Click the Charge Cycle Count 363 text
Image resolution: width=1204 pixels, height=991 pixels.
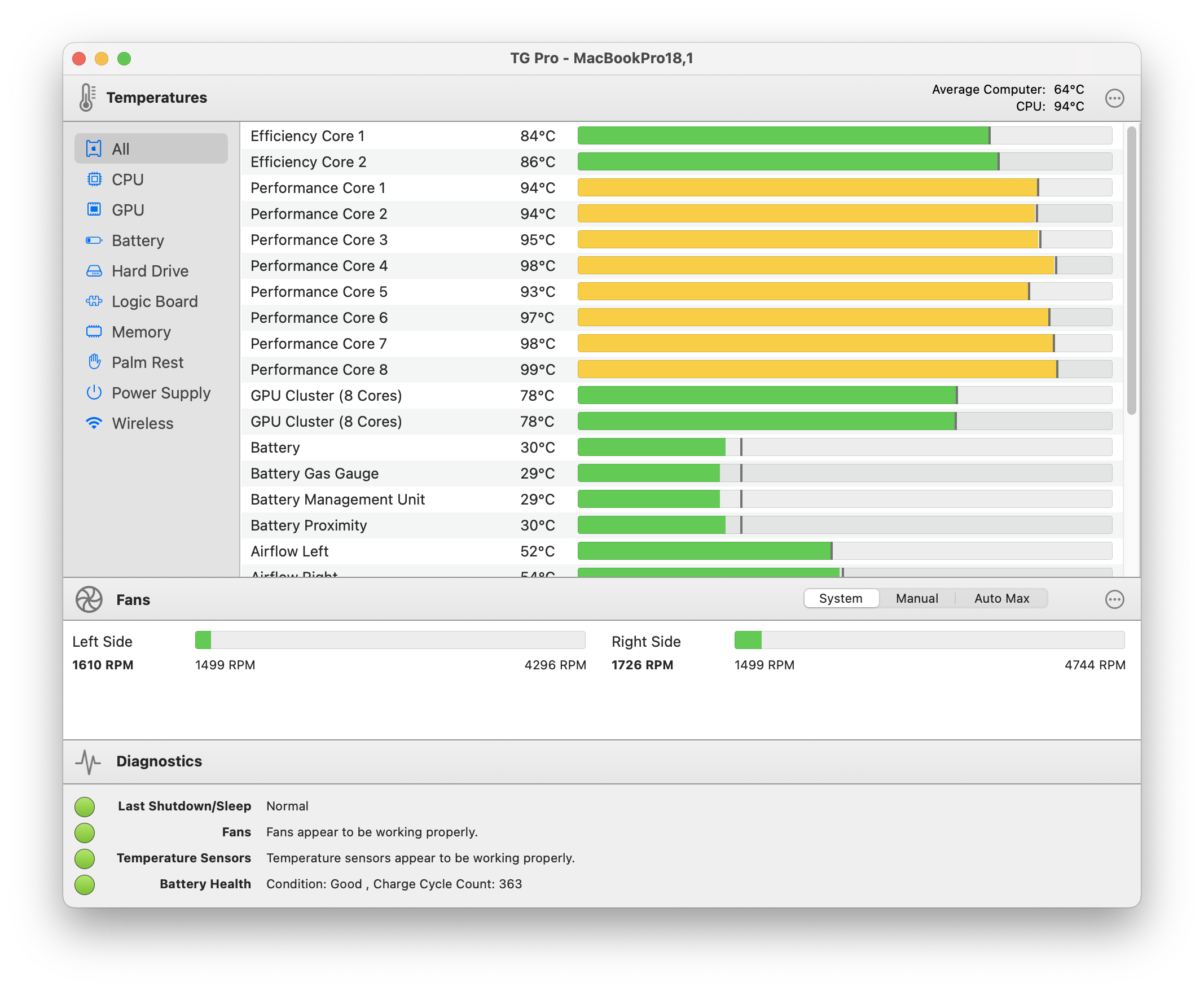point(447,884)
